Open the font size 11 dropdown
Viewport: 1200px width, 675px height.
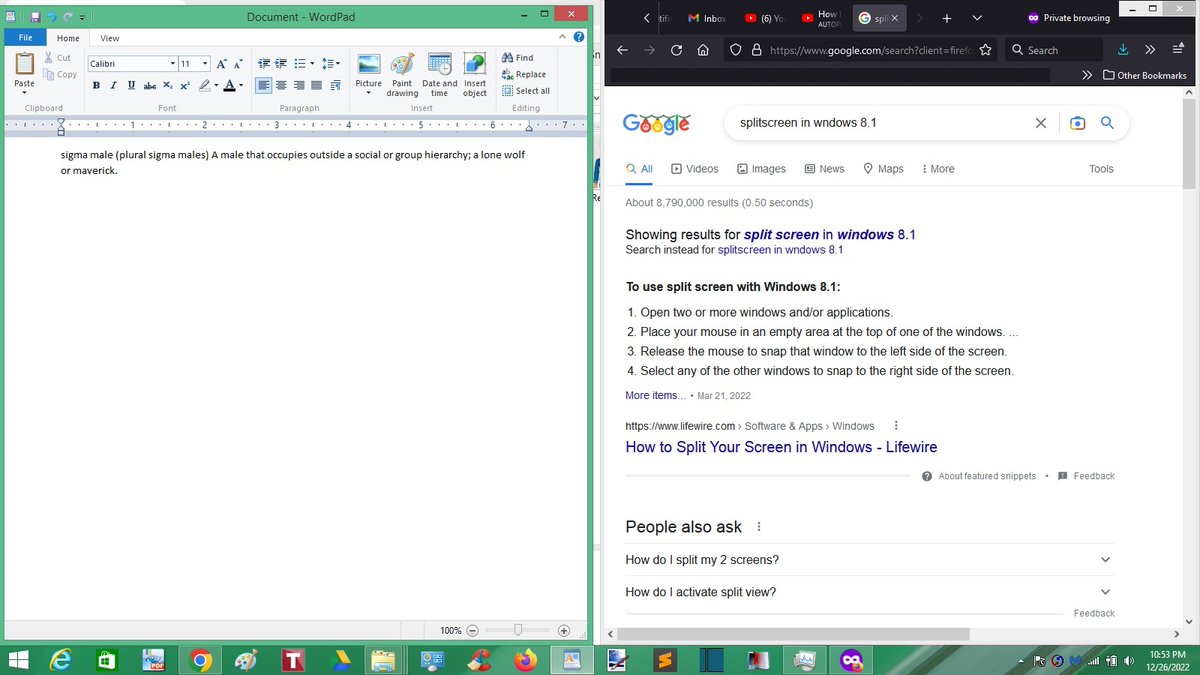coord(205,63)
